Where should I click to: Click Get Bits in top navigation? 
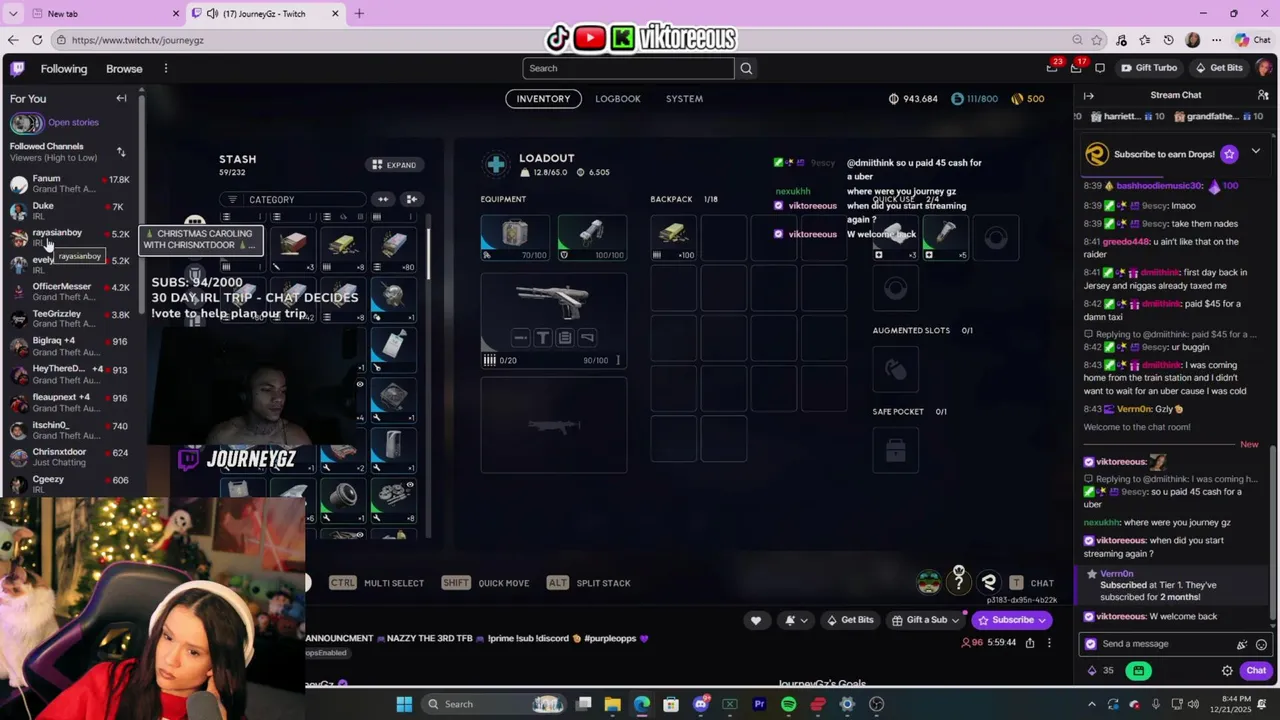point(1219,68)
